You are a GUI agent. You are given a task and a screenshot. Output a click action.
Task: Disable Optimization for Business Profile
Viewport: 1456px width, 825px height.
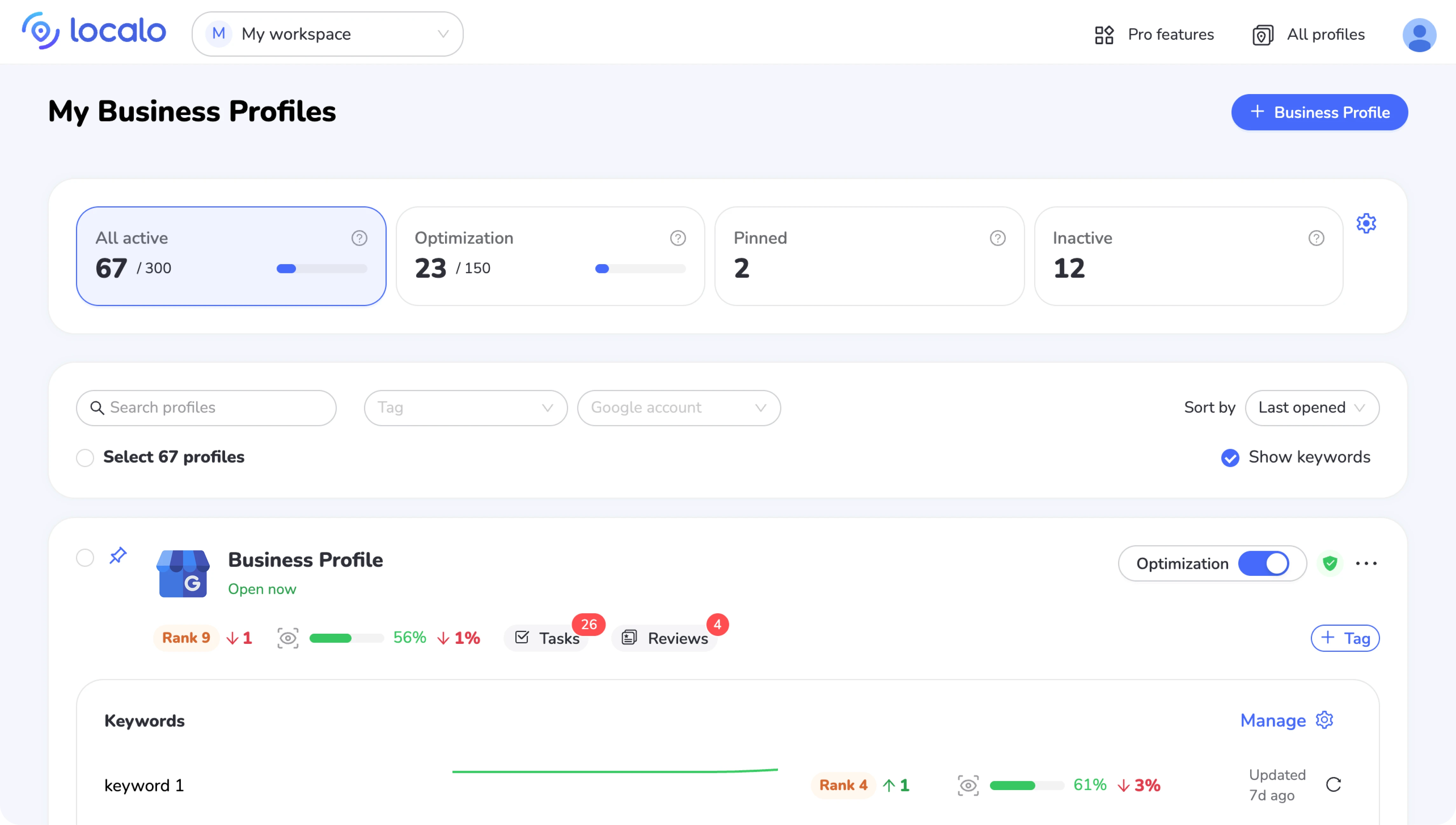point(1265,563)
